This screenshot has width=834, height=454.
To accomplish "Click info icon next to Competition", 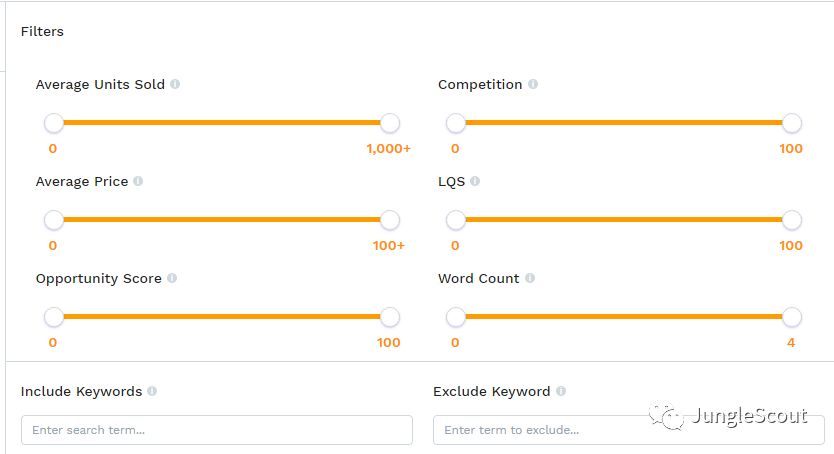I will point(533,85).
